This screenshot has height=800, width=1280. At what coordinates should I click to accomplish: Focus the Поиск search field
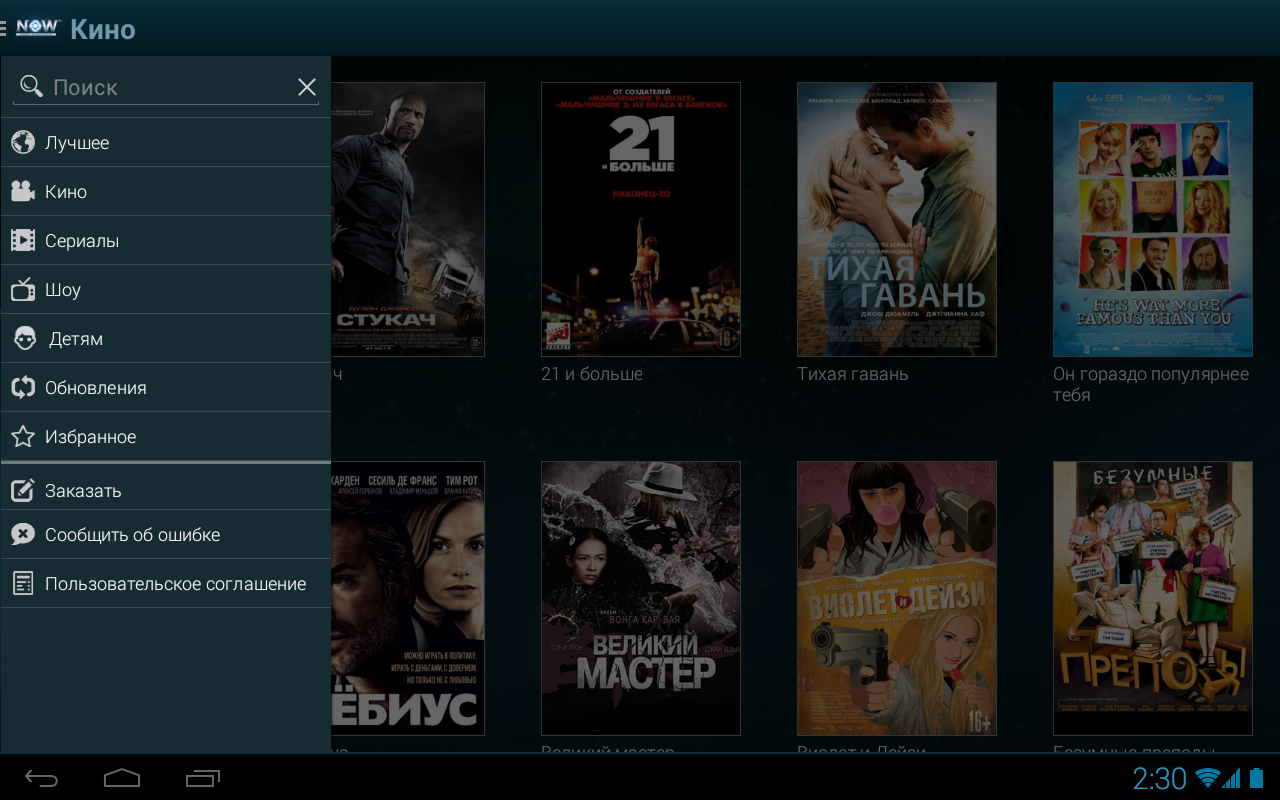166,87
